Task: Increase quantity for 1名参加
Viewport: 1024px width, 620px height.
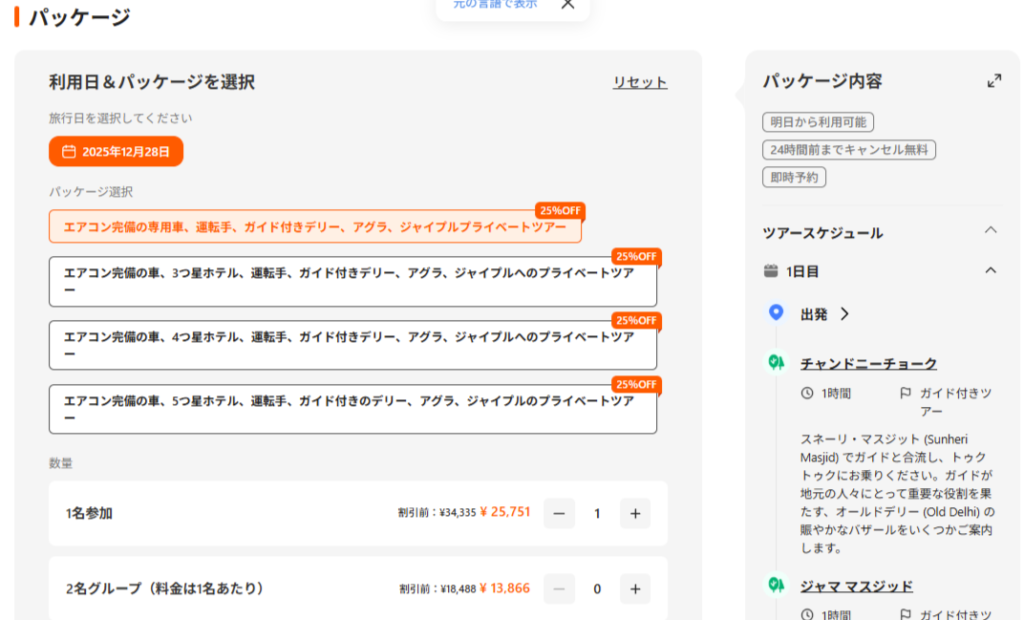Action: tap(635, 513)
